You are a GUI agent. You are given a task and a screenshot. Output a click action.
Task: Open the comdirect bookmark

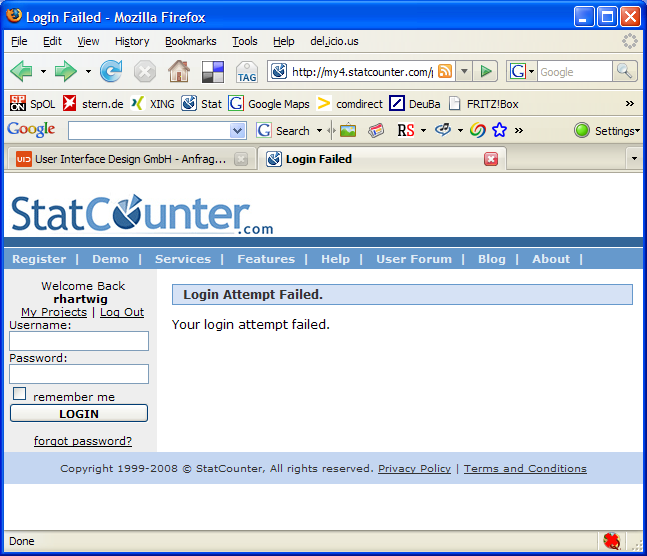(x=350, y=104)
